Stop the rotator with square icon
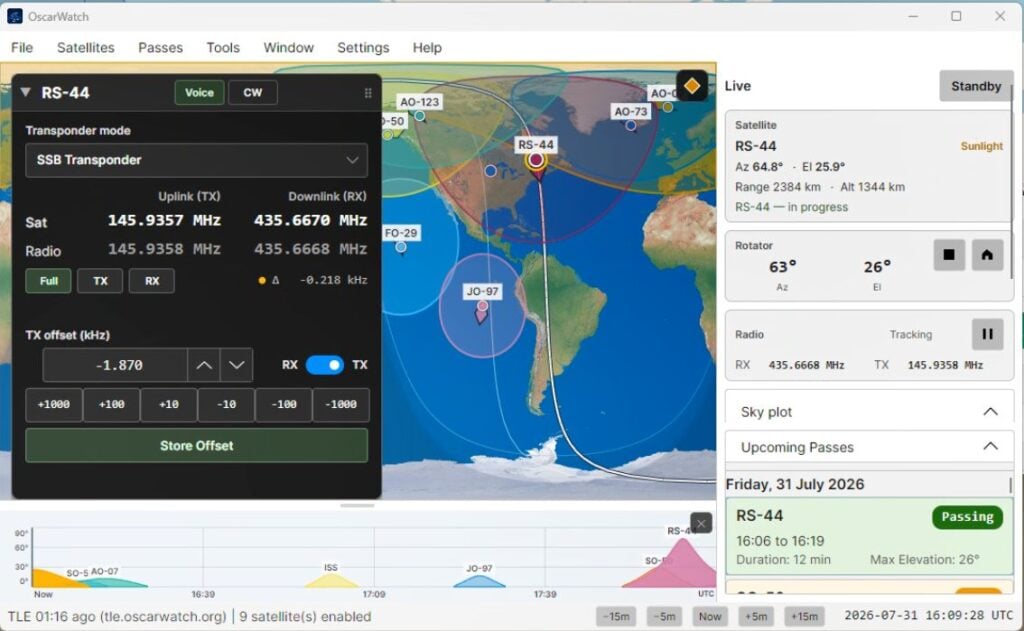This screenshot has width=1024, height=631. pyautogui.click(x=949, y=255)
